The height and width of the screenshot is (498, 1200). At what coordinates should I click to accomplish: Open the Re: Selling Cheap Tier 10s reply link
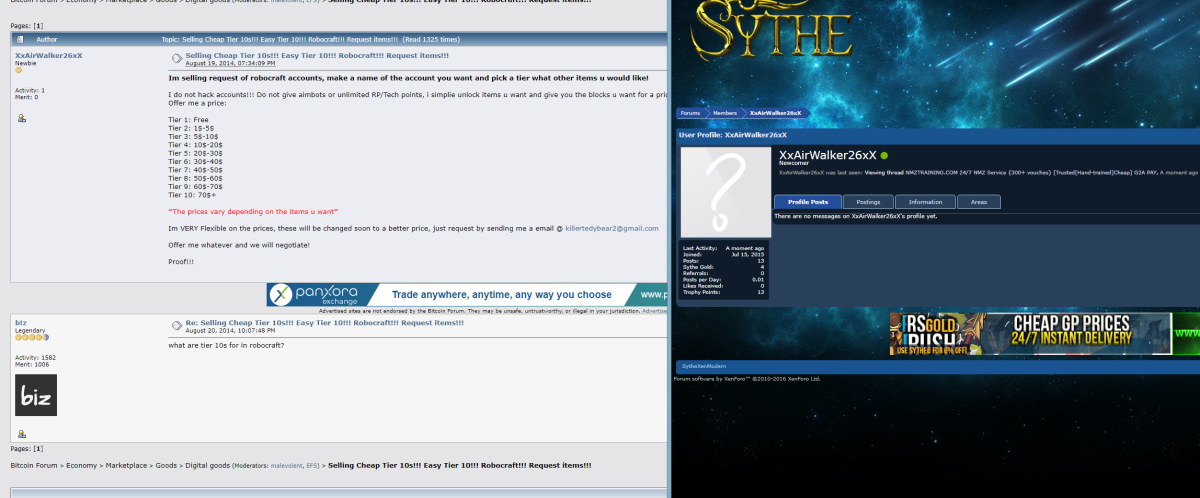pyautogui.click(x=325, y=322)
